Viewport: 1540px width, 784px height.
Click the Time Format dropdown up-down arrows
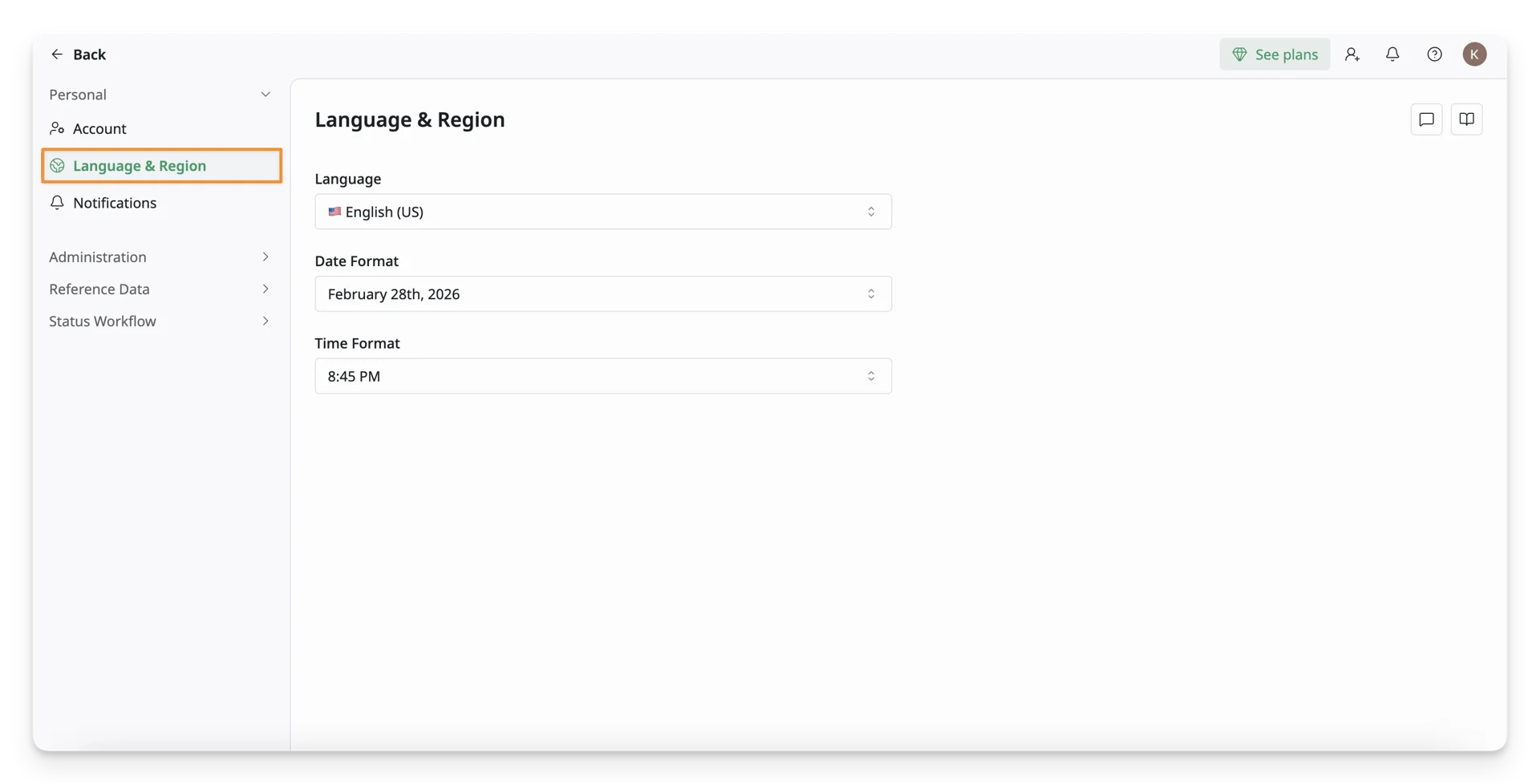pos(871,376)
